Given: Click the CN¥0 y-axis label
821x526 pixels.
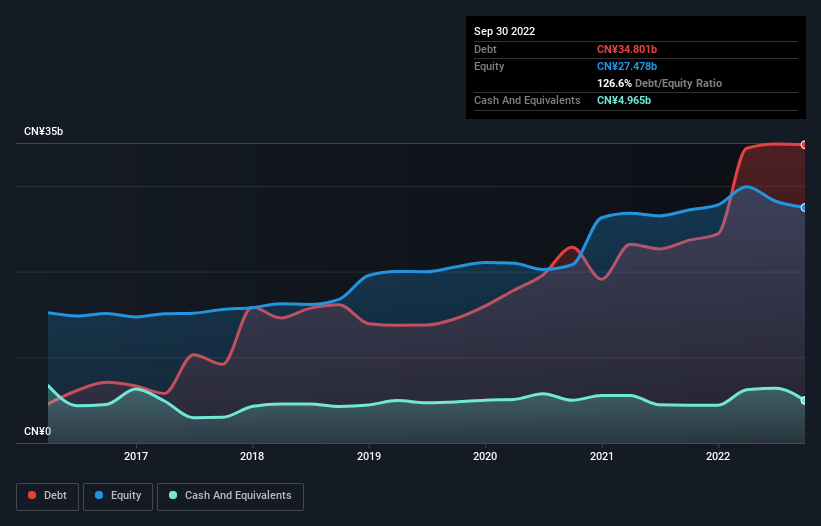Looking at the screenshot, I should pos(38,431).
